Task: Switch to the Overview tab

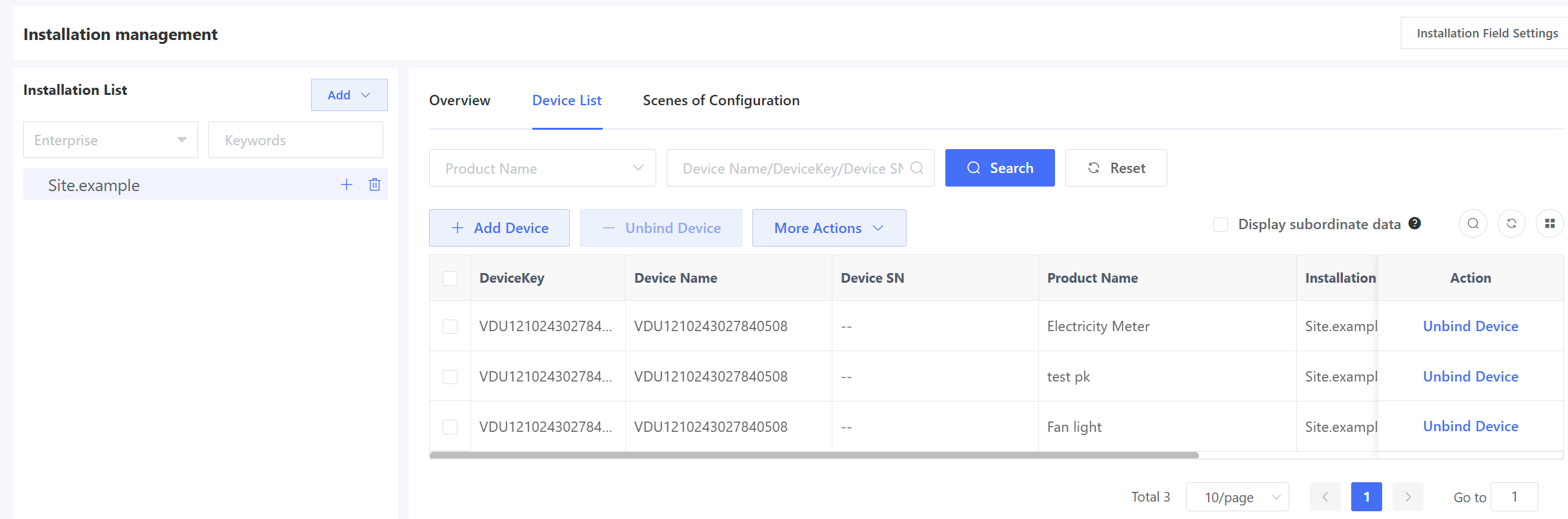Action: tap(459, 101)
